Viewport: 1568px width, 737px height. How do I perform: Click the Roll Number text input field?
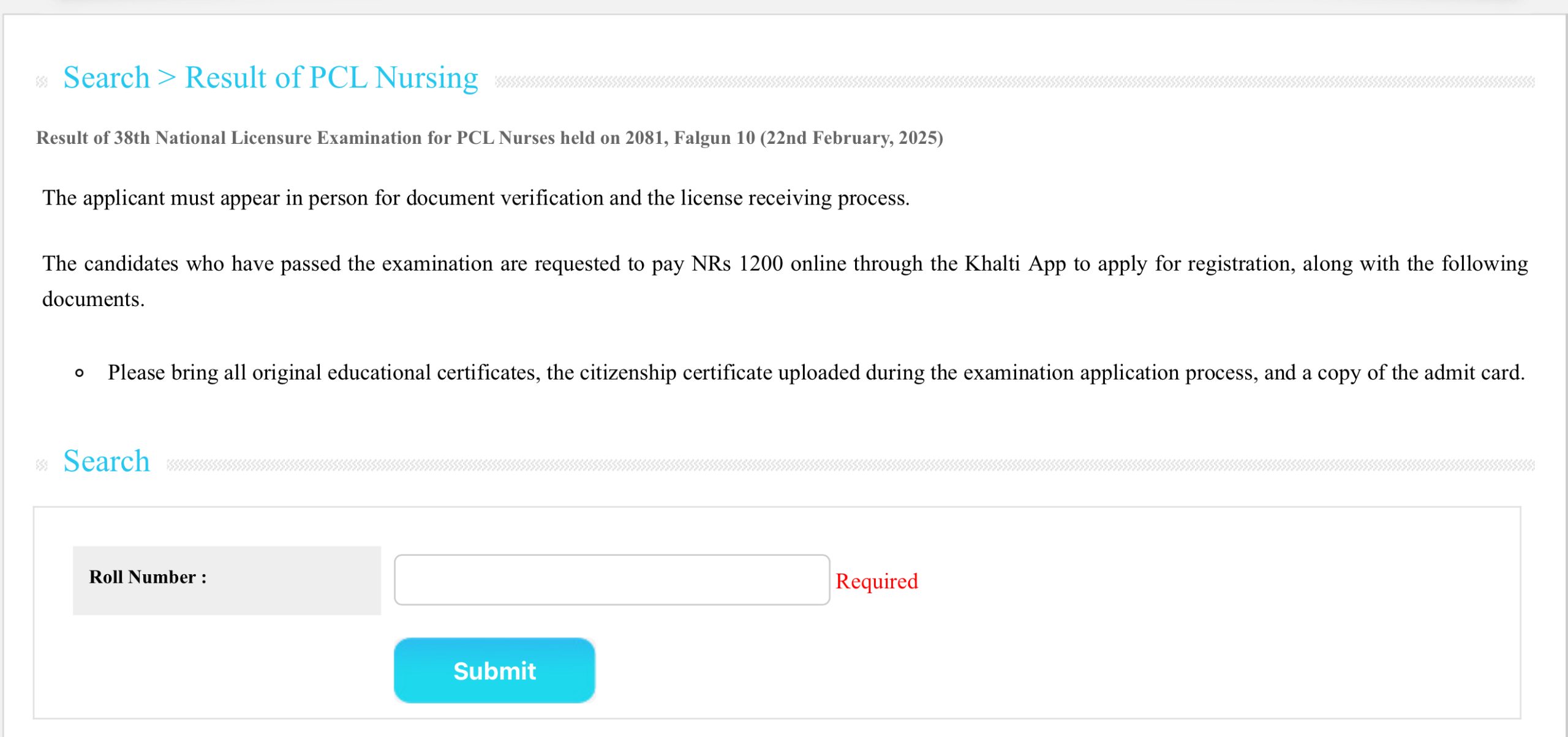pyautogui.click(x=611, y=579)
